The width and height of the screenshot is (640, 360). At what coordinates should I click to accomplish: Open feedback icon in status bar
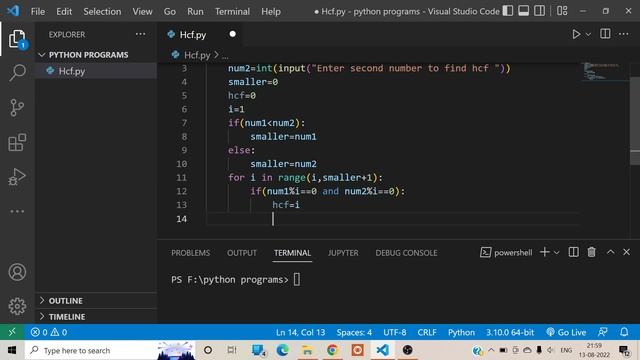(x=602, y=332)
